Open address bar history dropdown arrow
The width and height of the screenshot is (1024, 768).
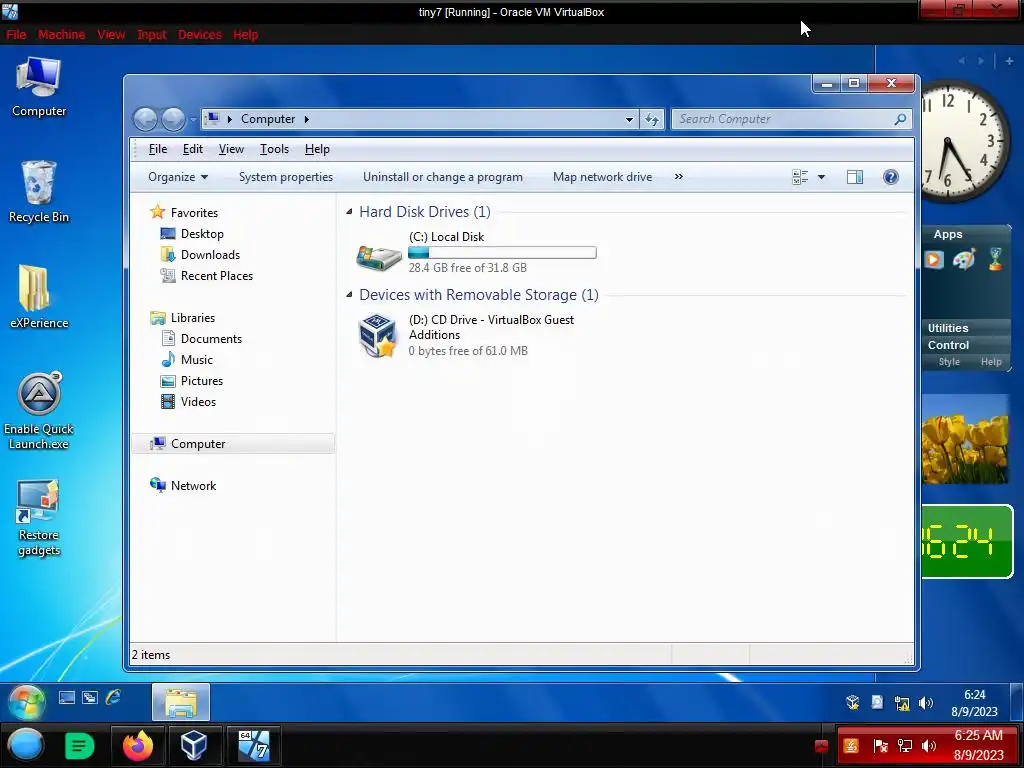(x=629, y=120)
